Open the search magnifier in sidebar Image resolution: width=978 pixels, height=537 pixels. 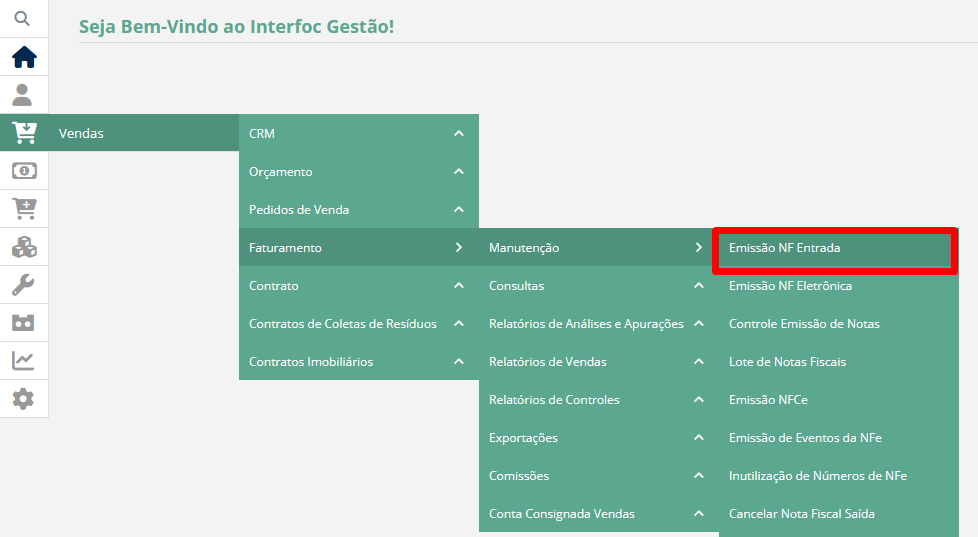click(22, 19)
